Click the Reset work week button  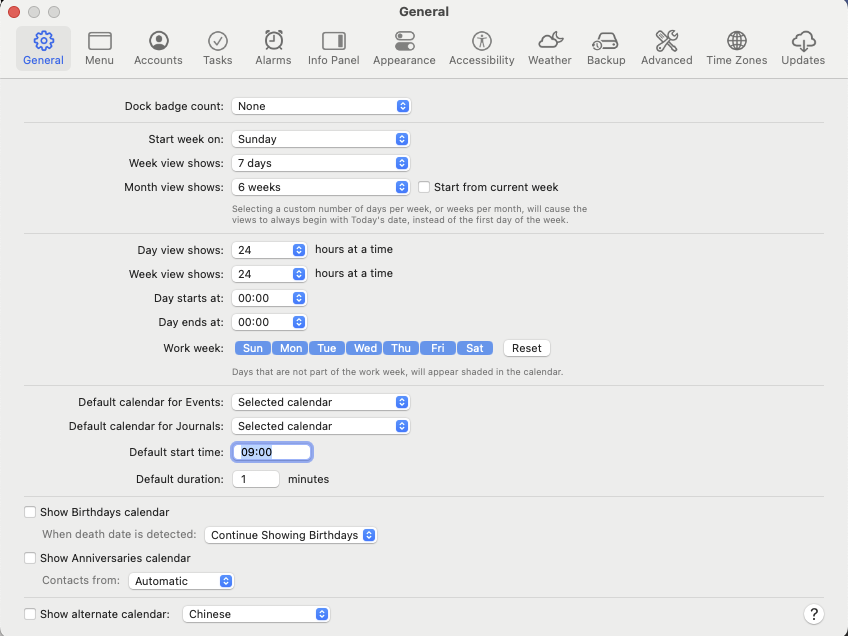[x=526, y=347]
